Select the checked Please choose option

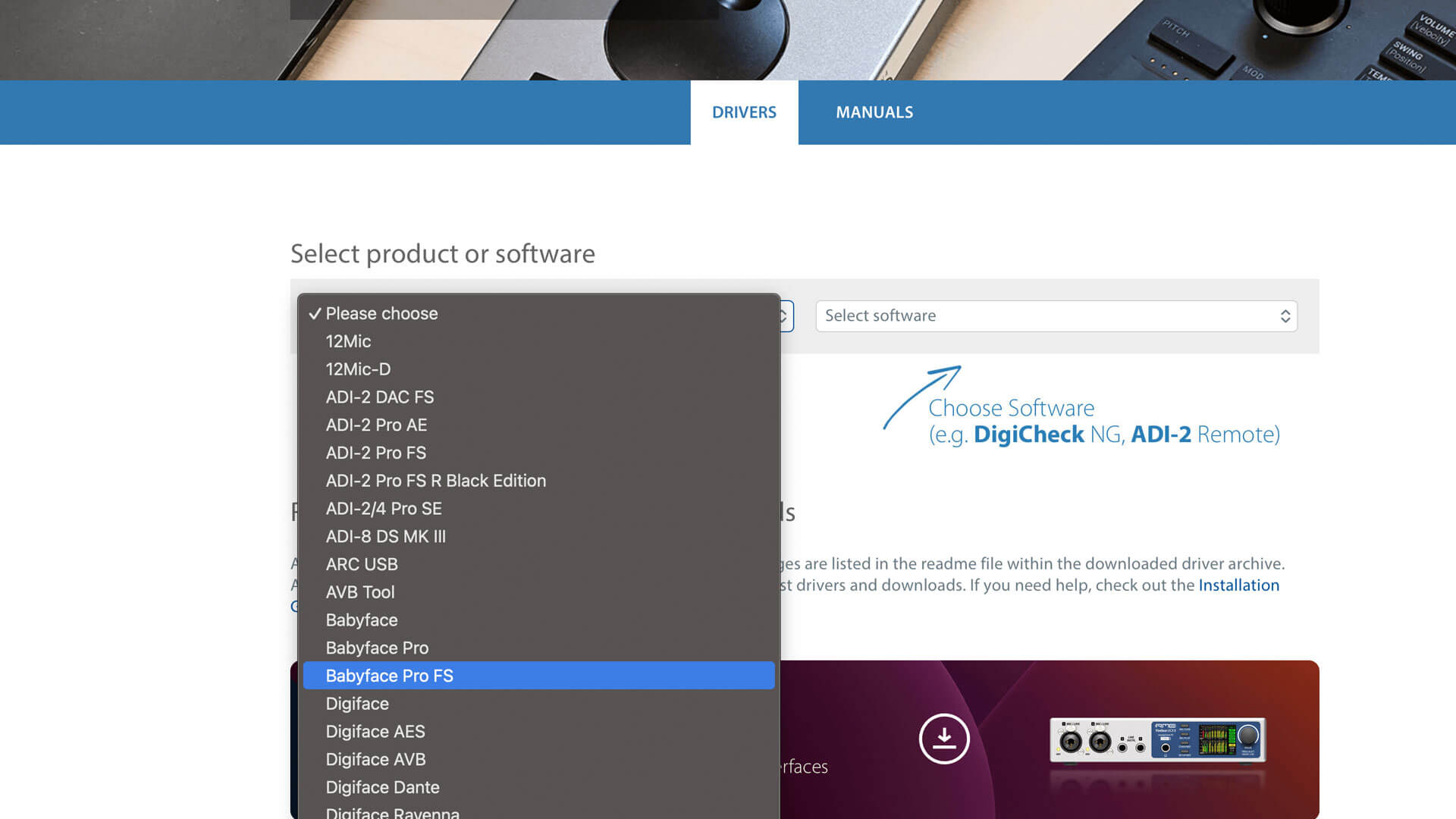pos(381,313)
